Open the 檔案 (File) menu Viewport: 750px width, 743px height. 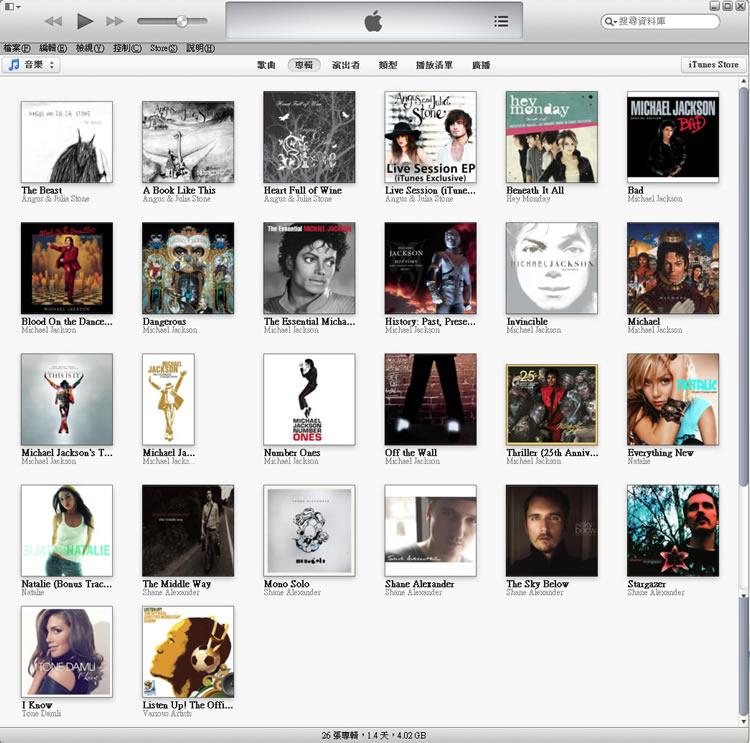click(17, 48)
